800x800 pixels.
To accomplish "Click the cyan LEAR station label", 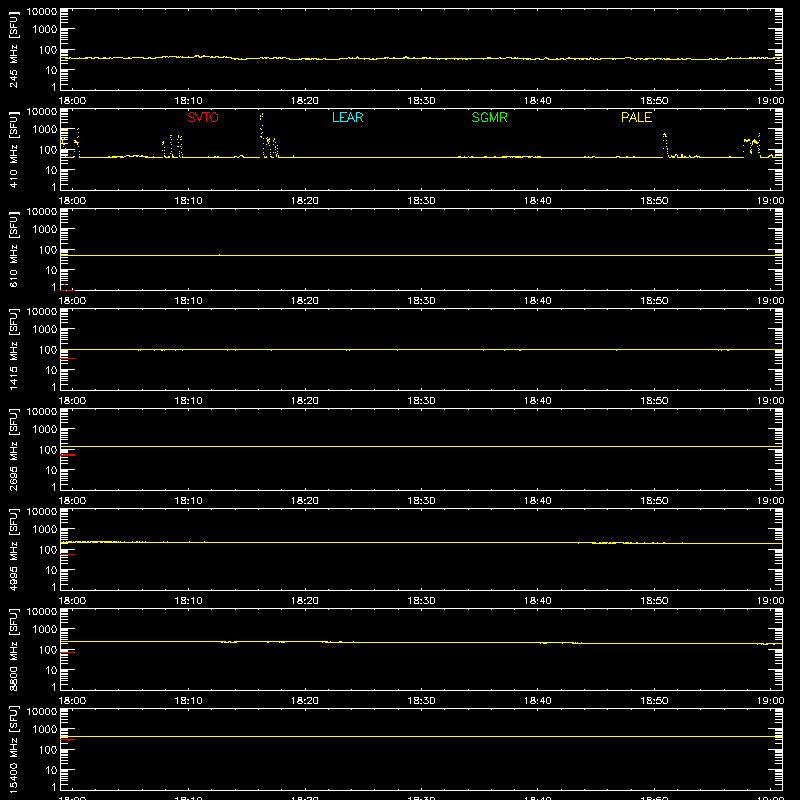I will 347,117.
